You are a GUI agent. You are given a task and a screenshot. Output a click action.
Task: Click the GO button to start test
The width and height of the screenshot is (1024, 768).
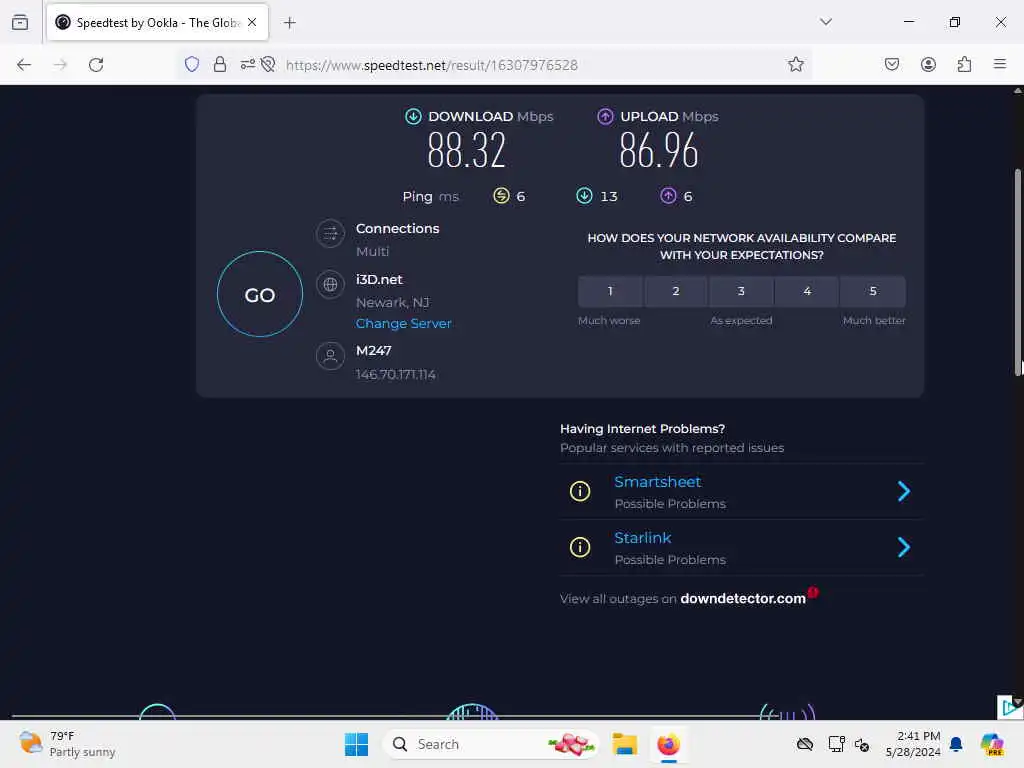click(x=260, y=295)
